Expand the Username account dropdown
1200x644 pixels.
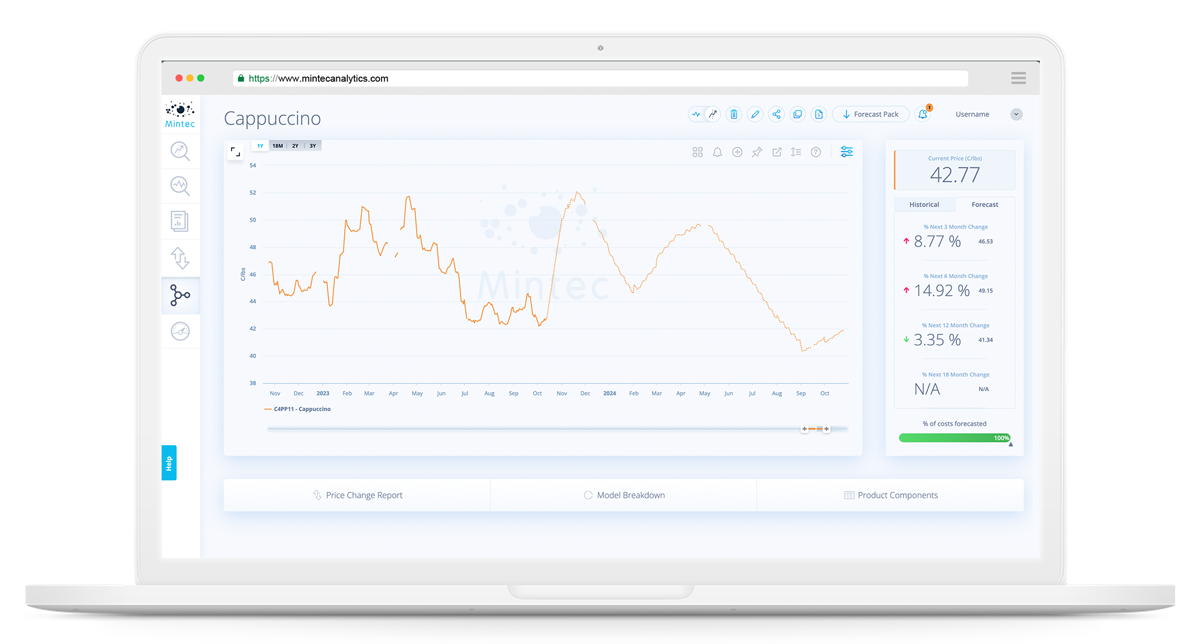972,114
